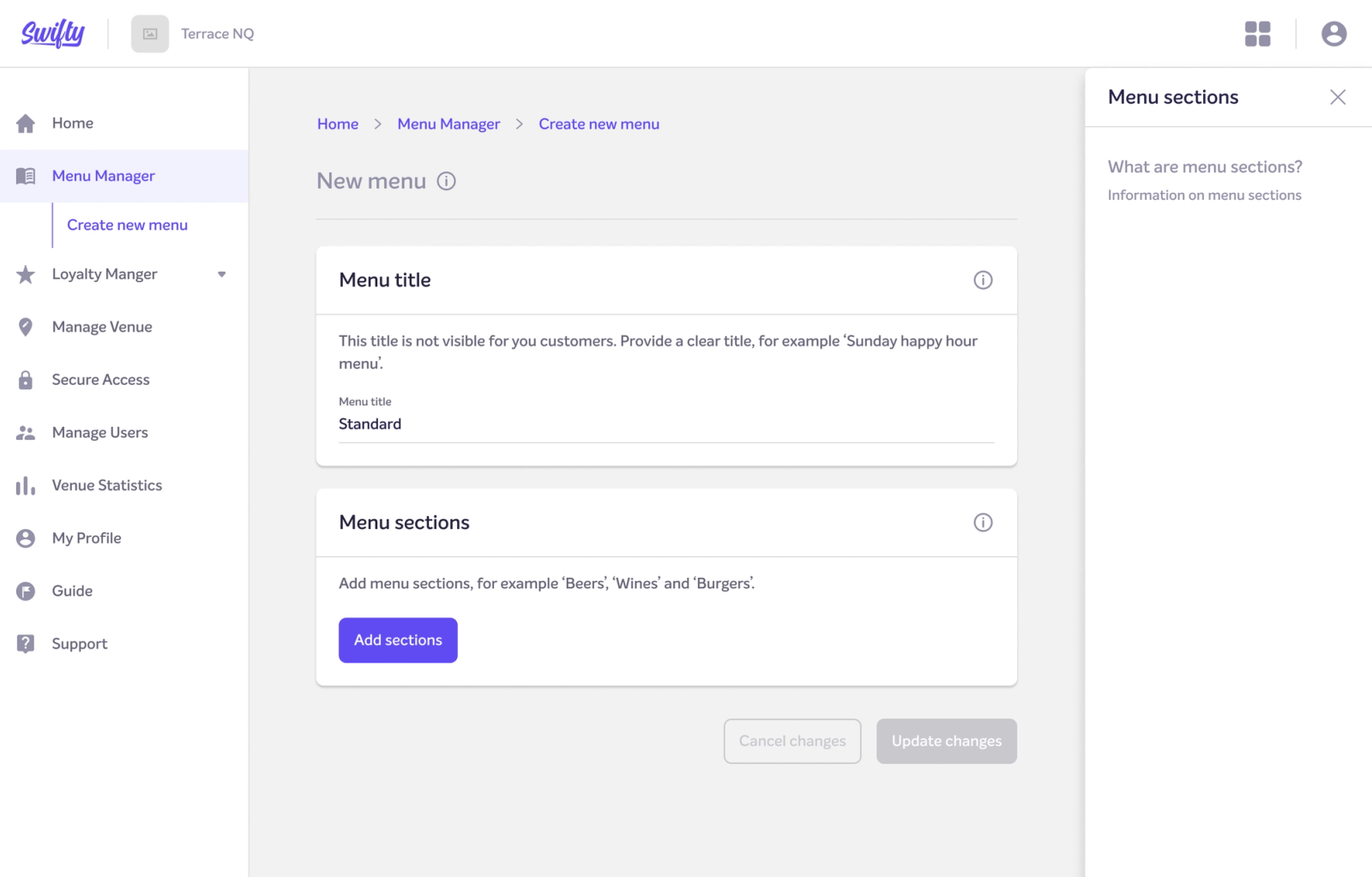Click the info icon next to New menu
Image resolution: width=1372 pixels, height=877 pixels.
(446, 181)
